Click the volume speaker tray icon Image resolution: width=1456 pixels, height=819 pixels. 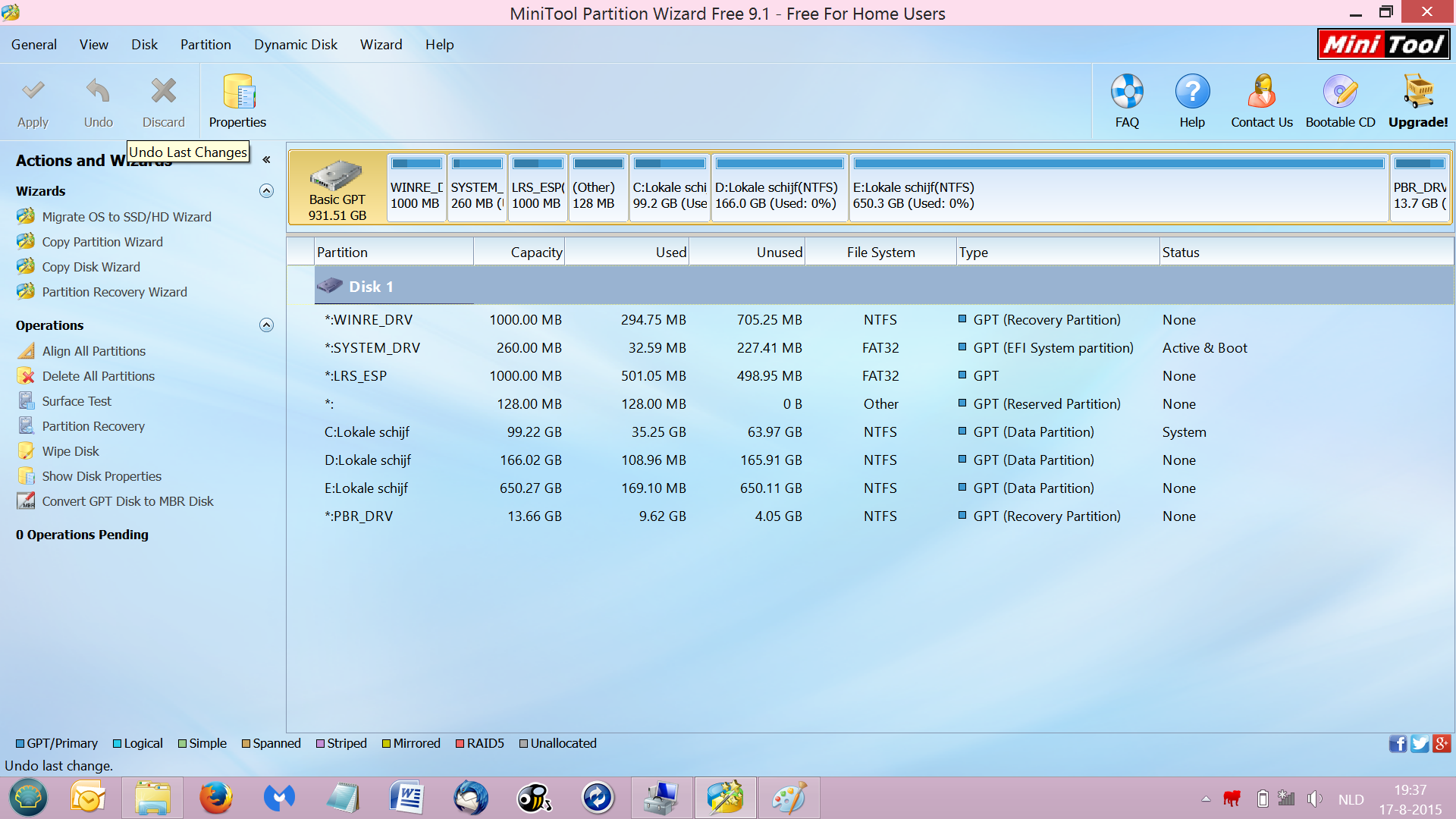point(1314,799)
